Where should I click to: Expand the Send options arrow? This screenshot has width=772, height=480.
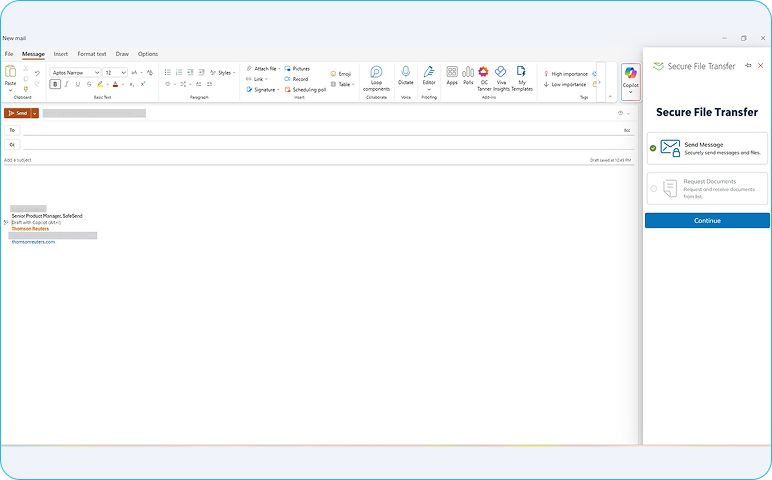pos(35,114)
